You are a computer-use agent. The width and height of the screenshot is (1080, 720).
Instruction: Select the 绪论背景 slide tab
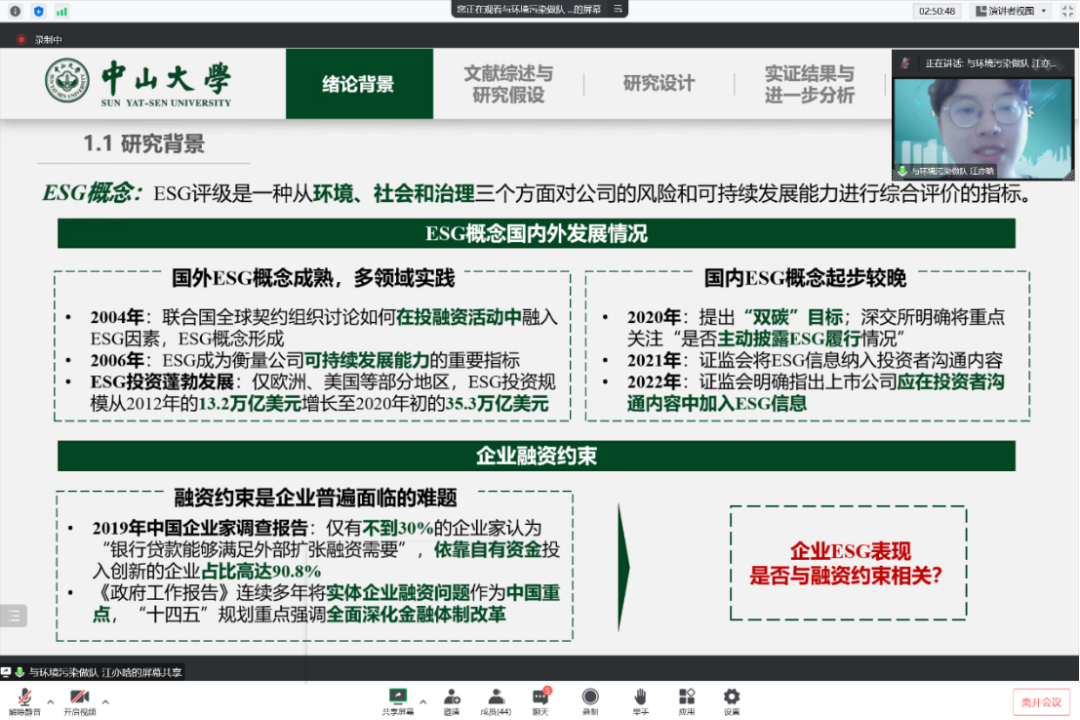[359, 84]
